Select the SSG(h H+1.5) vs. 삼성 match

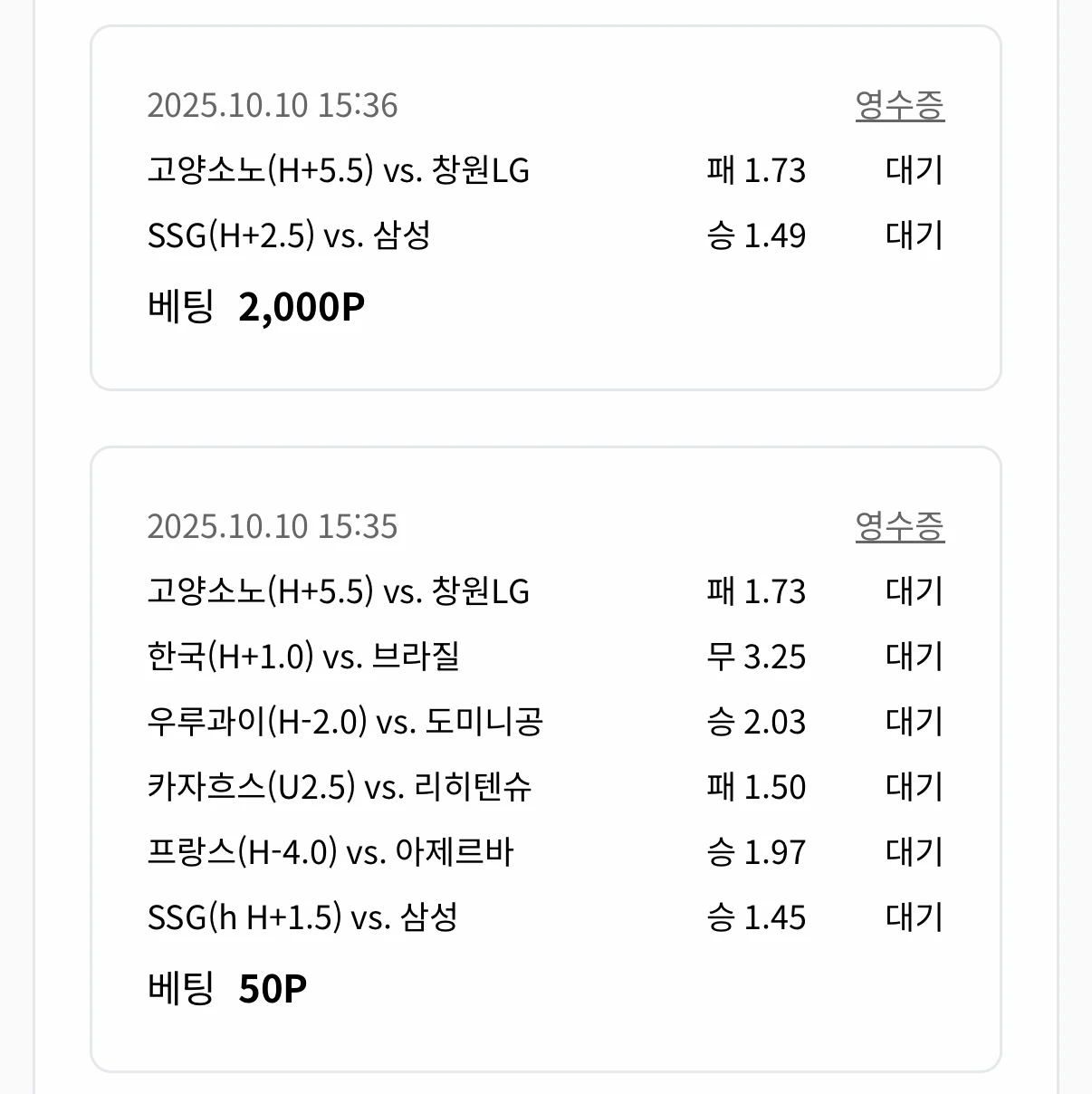(x=302, y=917)
